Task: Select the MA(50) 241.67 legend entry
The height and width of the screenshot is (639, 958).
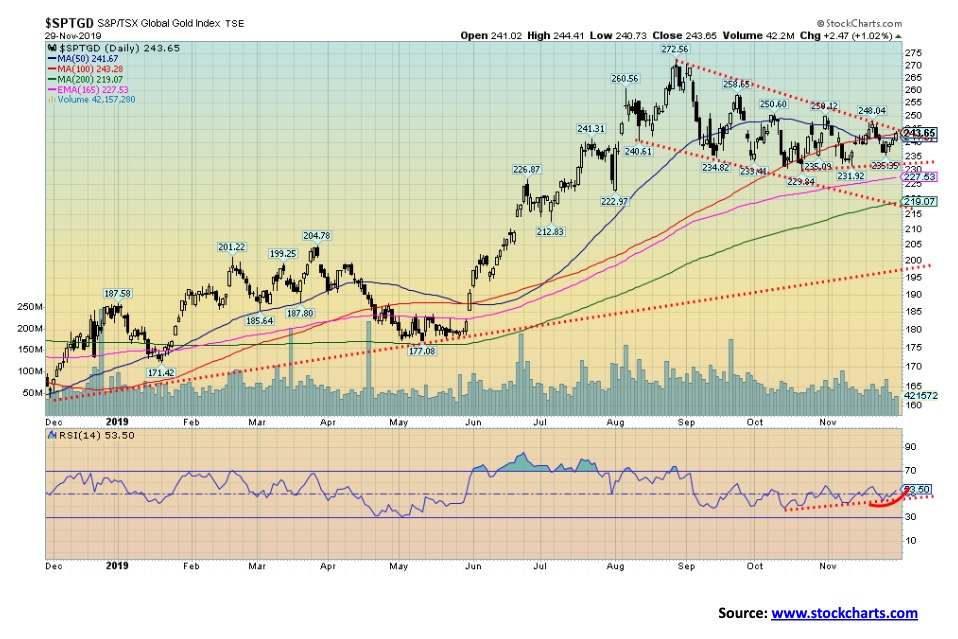Action: (x=84, y=59)
